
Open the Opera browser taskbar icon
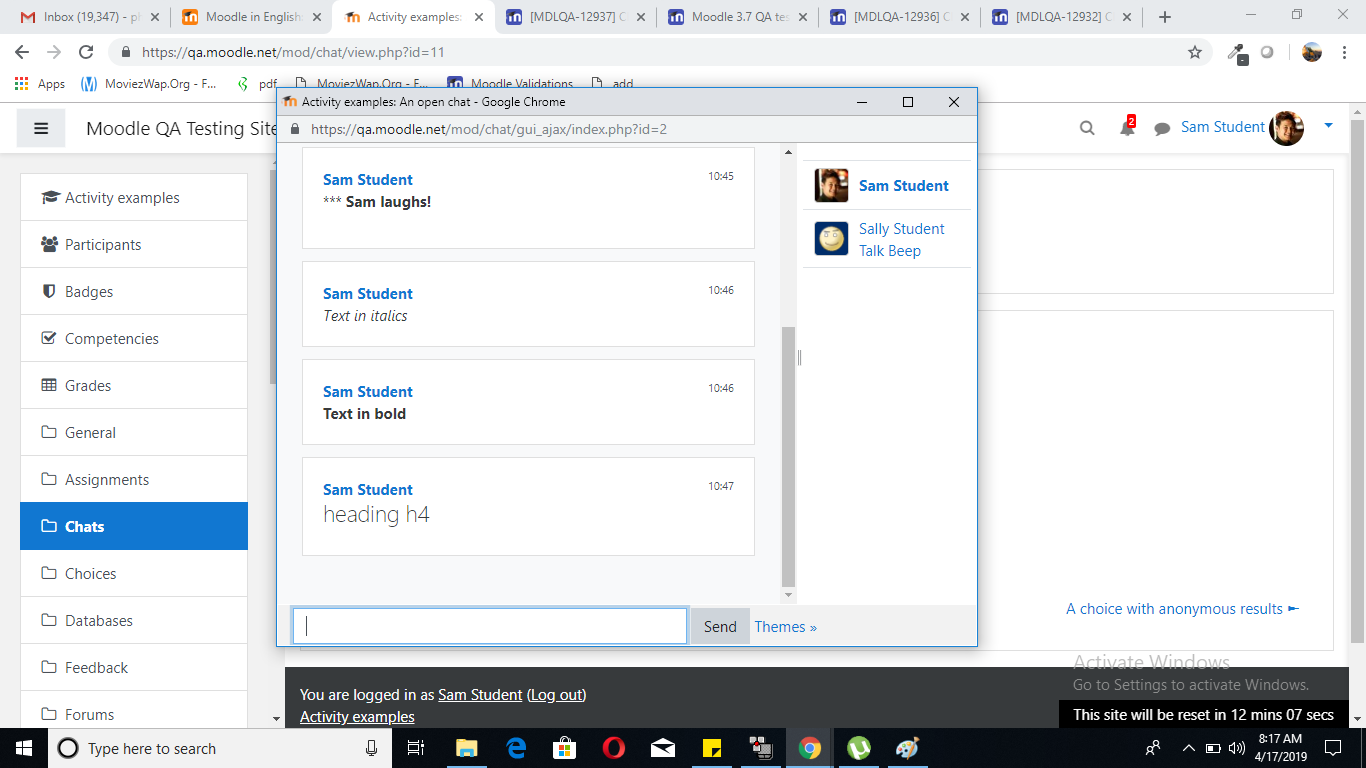(x=614, y=748)
